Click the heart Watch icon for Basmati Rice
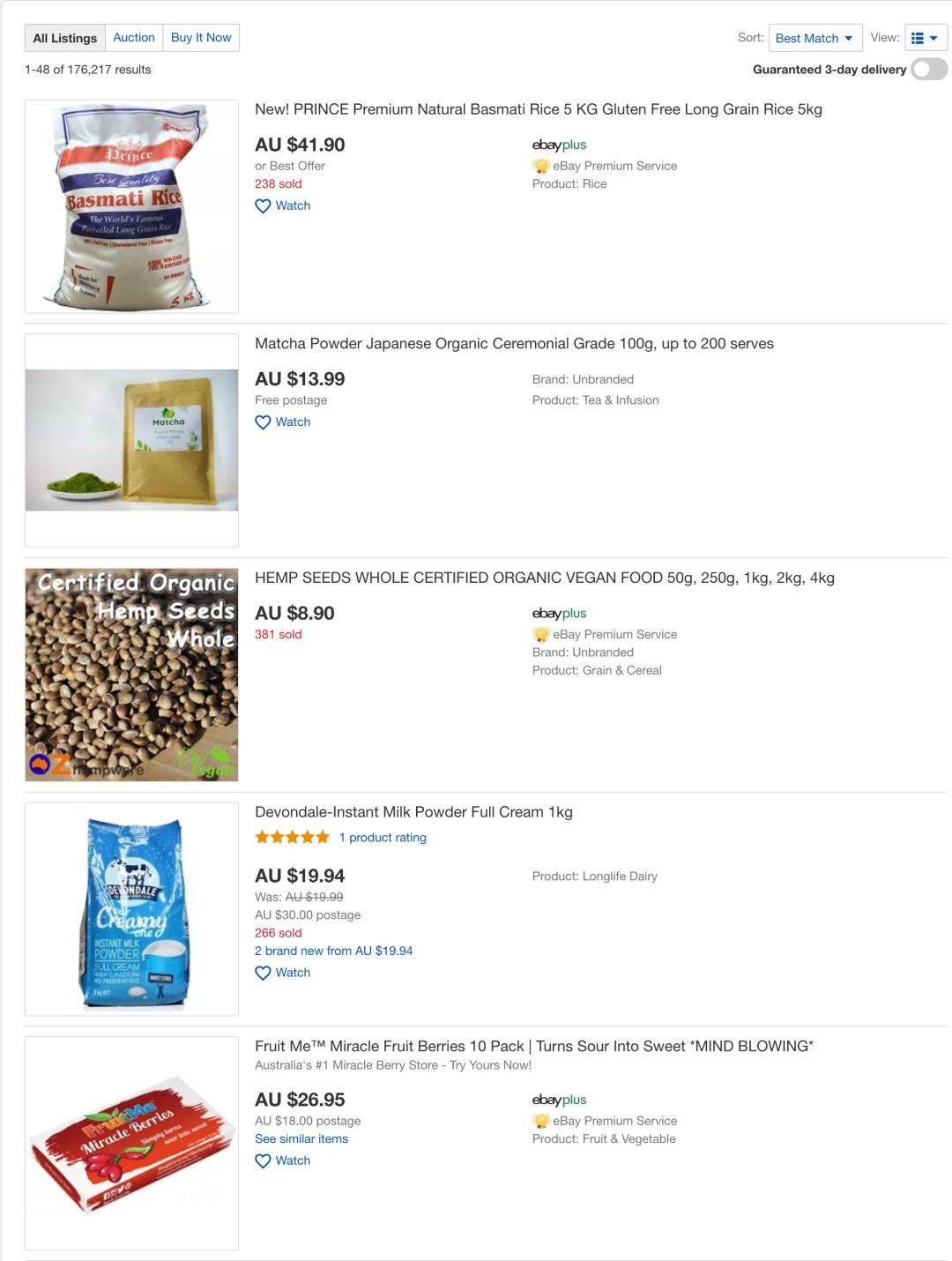 coord(263,206)
